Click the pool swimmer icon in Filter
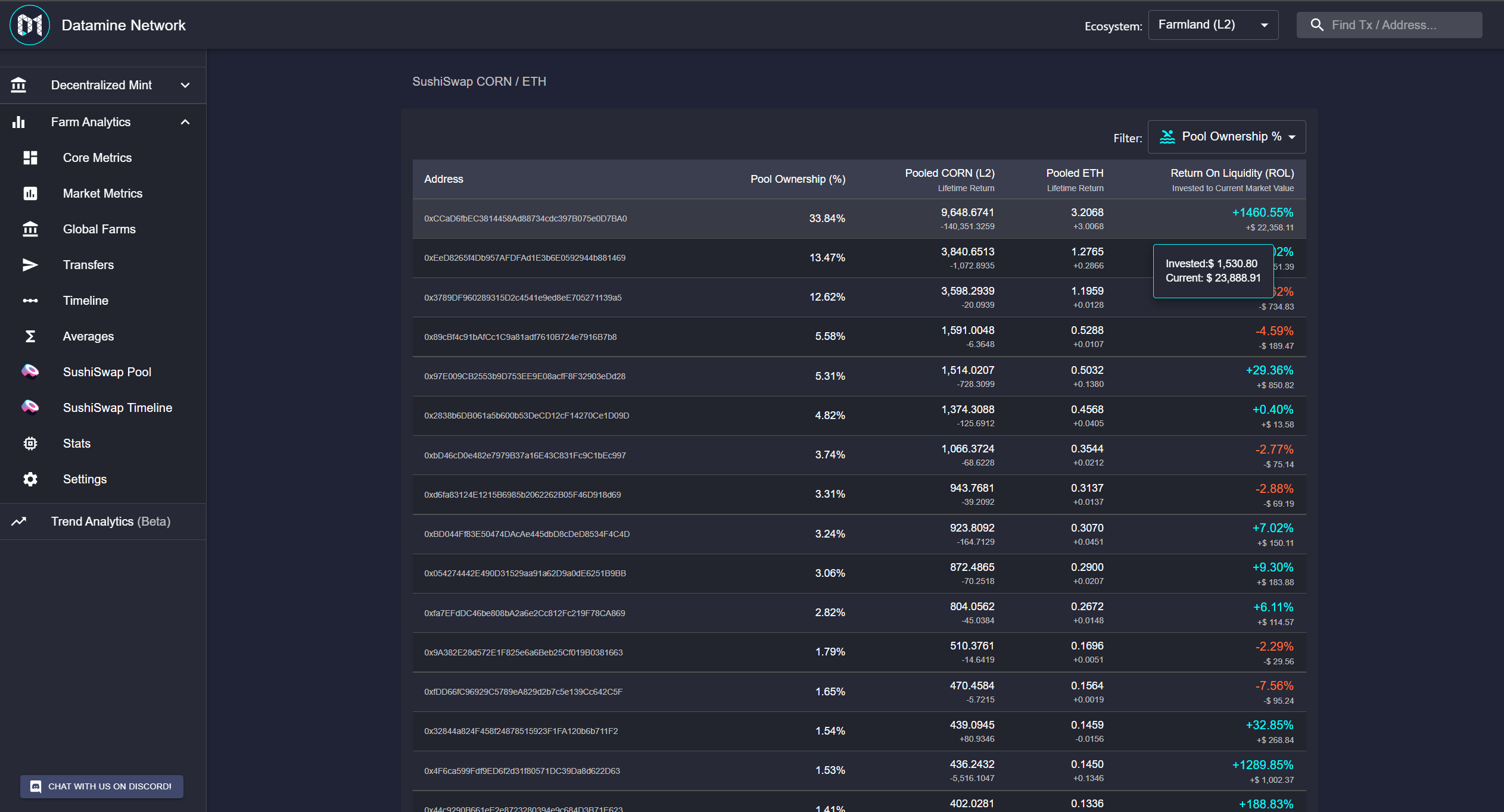 pos(1167,137)
